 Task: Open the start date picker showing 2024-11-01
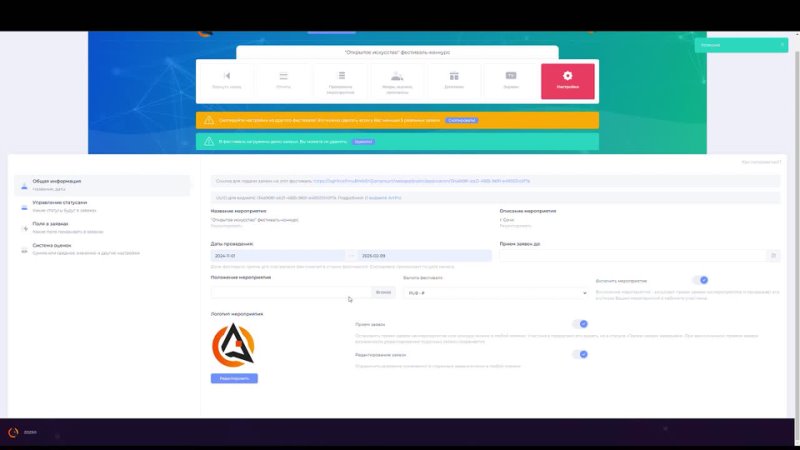[277, 256]
